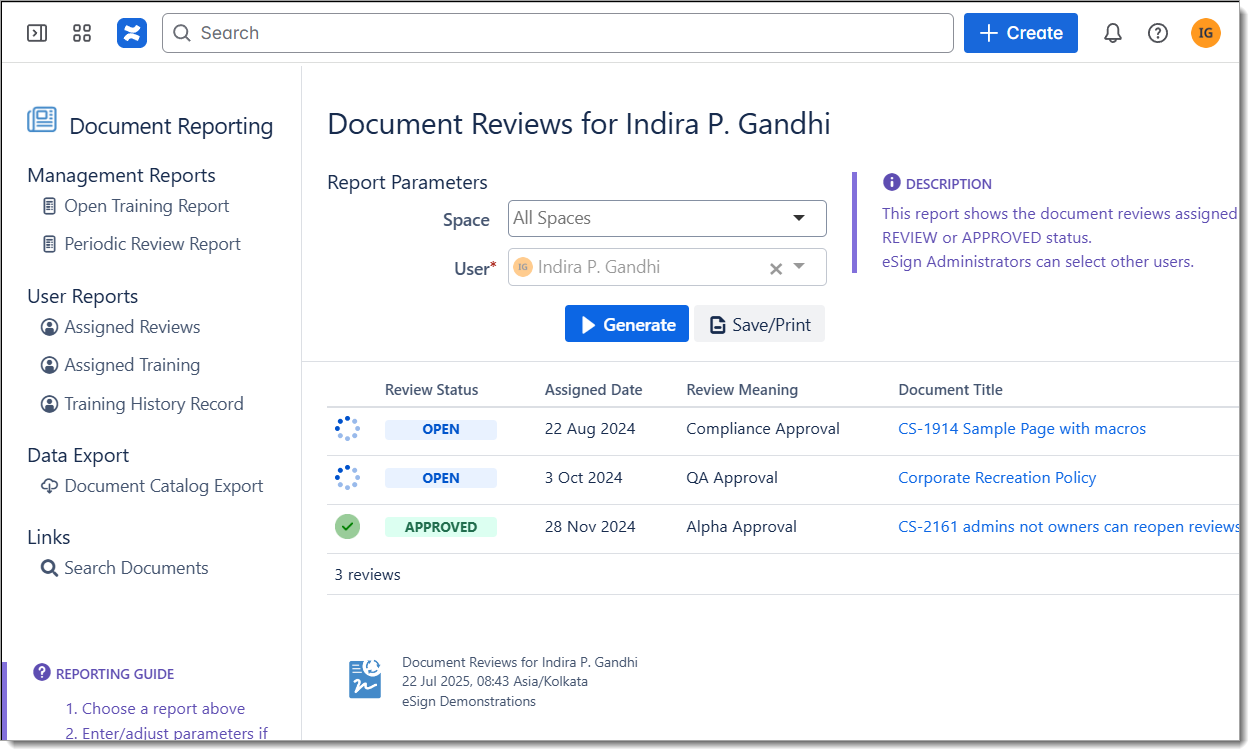Screen dimensions: 1255x756
Task: Click the description info icon
Action: coord(892,183)
